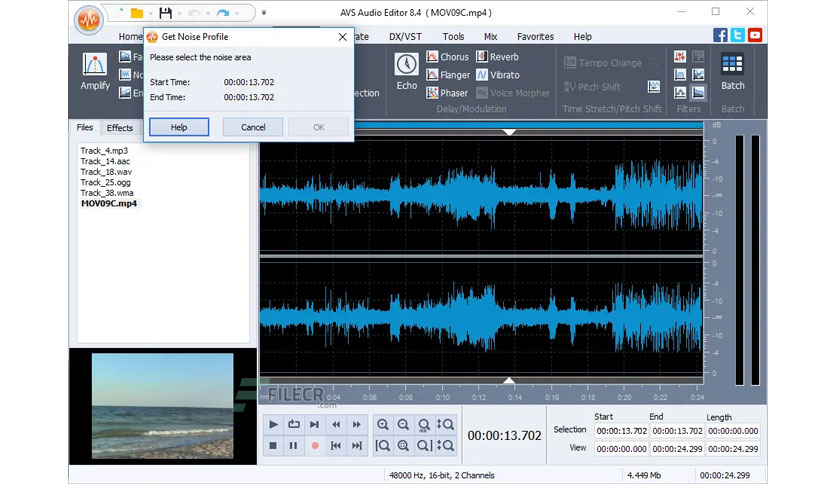Expand the quick access toolbar customize arrow
Viewport: 836px width, 484px height.
click(263, 13)
